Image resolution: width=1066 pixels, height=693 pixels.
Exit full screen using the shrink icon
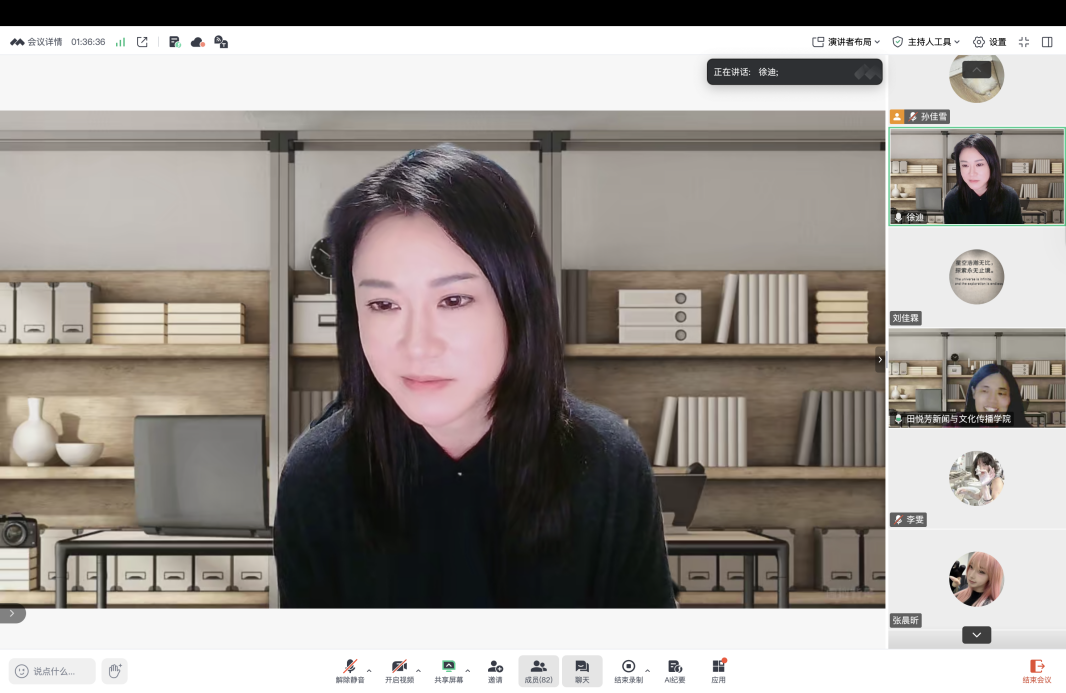coord(1023,42)
